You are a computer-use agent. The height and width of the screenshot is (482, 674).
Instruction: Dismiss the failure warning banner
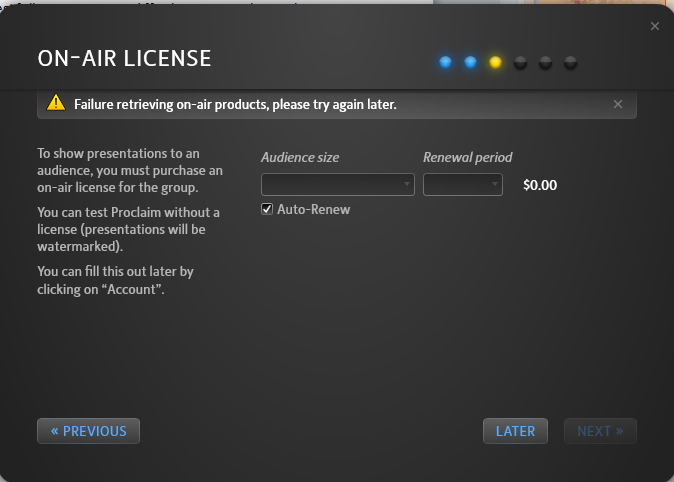coord(618,104)
